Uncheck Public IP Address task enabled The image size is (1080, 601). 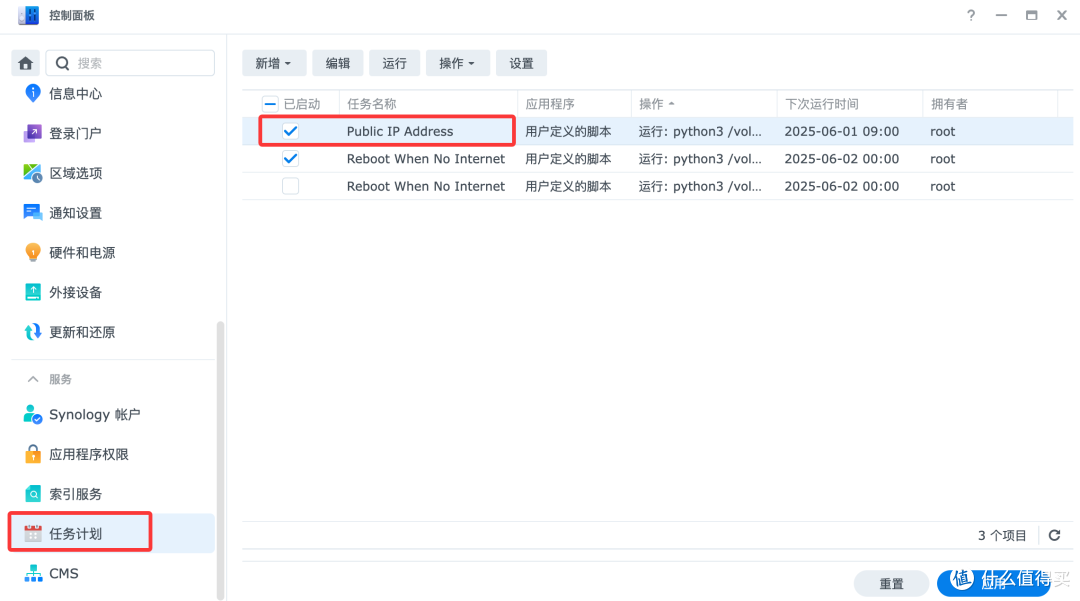291,131
